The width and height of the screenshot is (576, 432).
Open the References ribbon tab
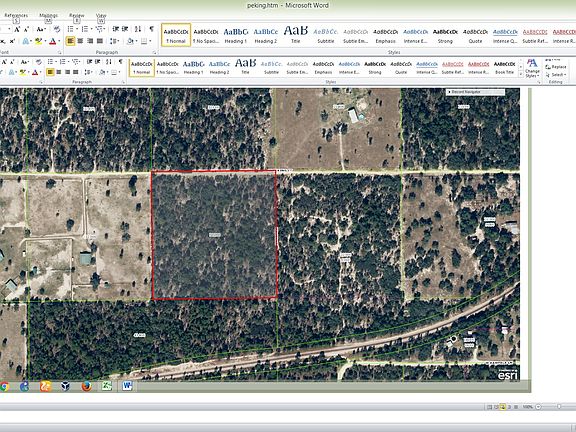16,15
